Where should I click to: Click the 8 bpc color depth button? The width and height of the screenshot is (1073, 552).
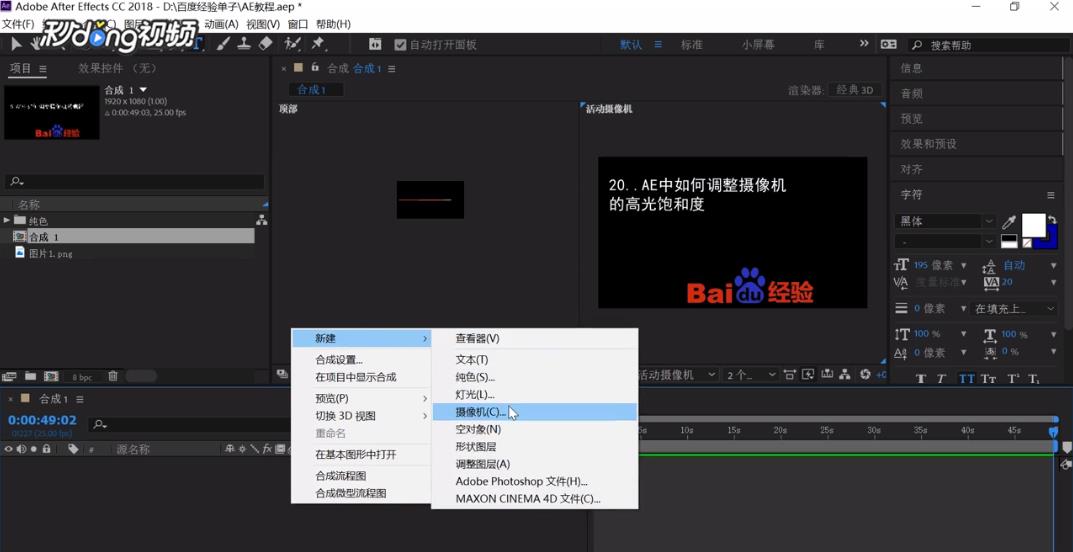pyautogui.click(x=81, y=377)
